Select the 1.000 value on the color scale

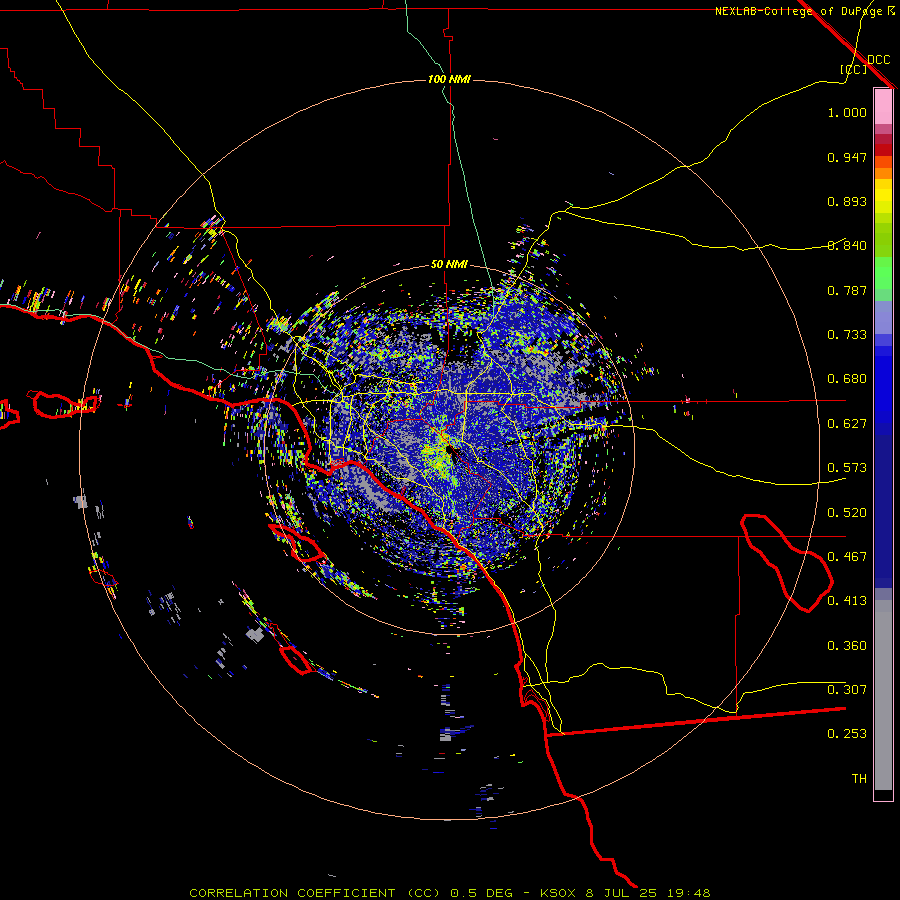pyautogui.click(x=847, y=112)
